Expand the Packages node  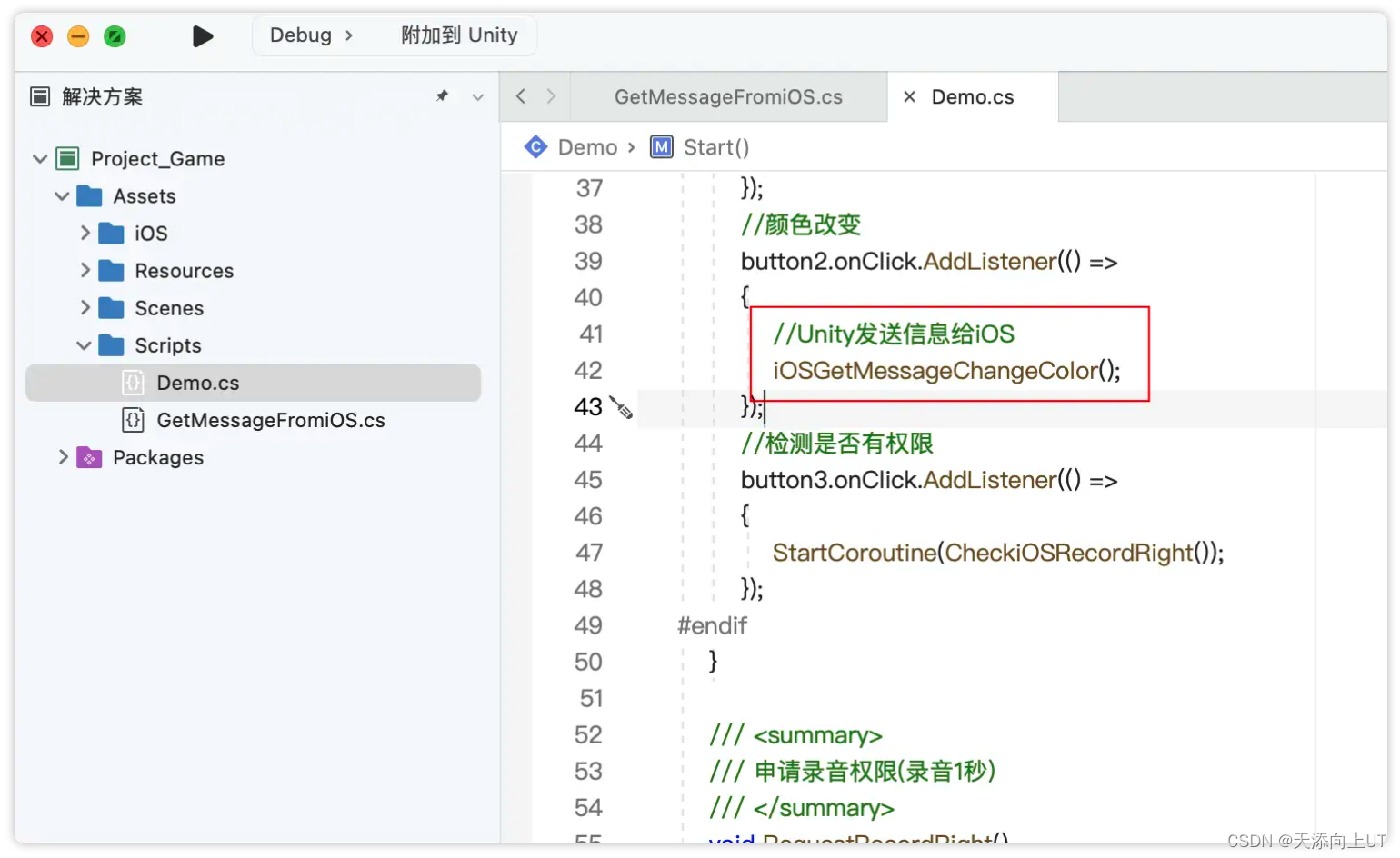tap(63, 456)
